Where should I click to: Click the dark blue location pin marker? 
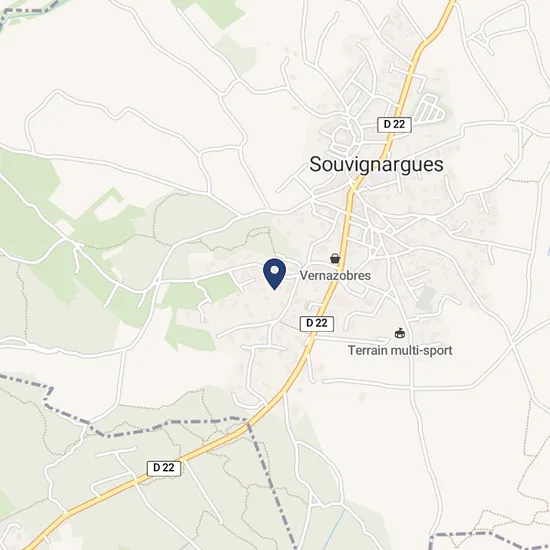[x=275, y=274]
